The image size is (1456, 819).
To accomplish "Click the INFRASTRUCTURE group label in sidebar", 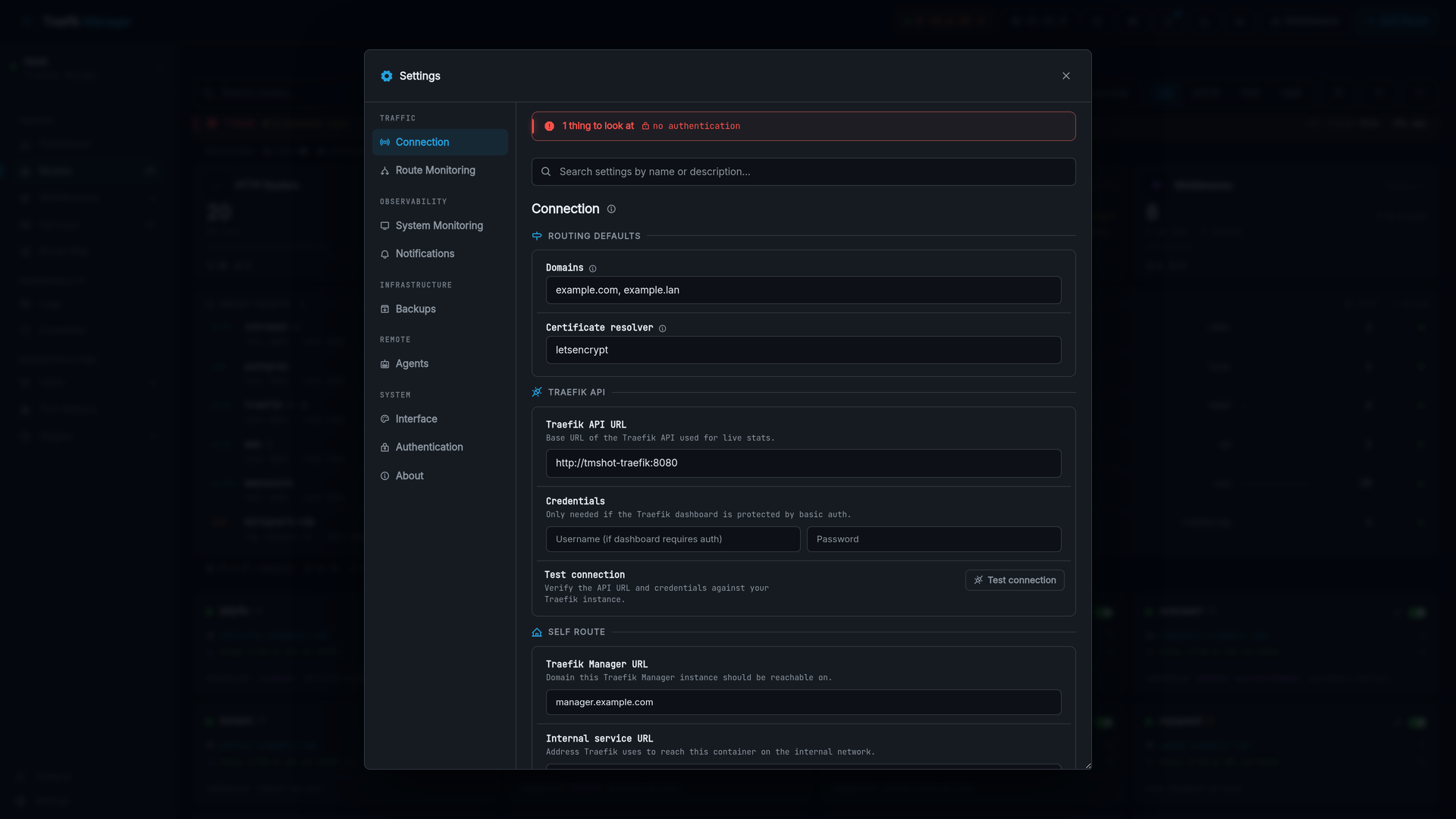I will click(x=416, y=285).
